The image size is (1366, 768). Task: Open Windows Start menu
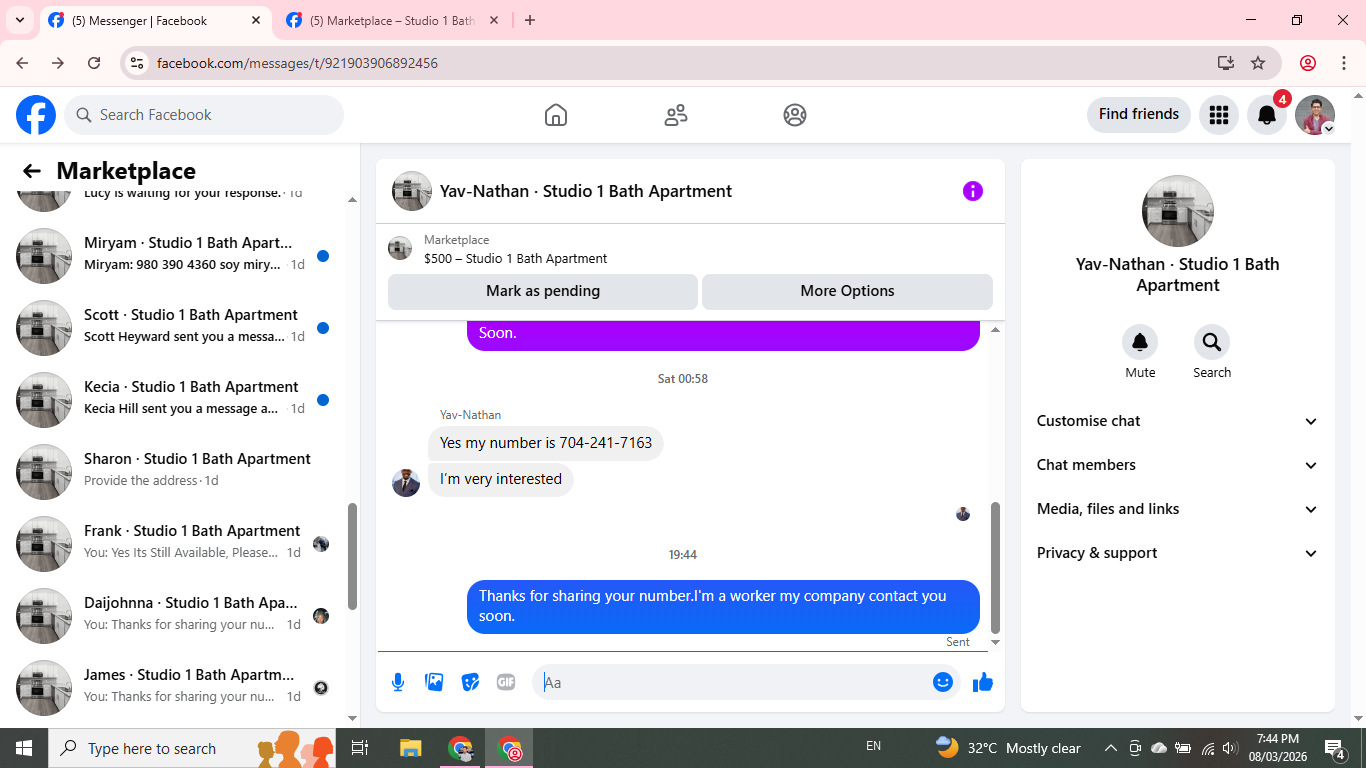point(24,748)
